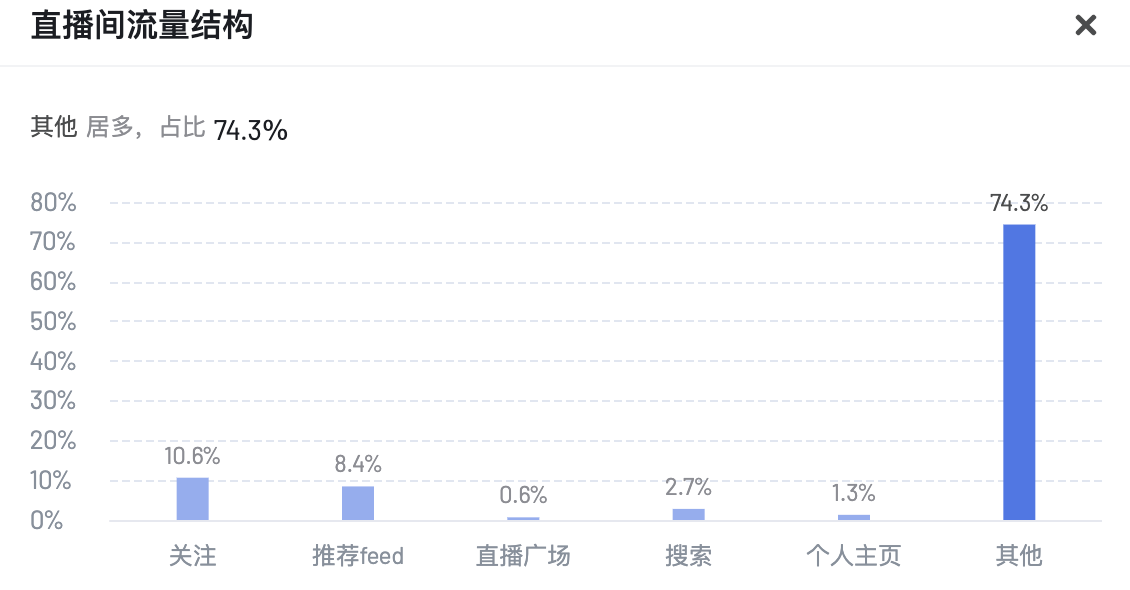
Task: Click the tall 其他 bar
Action: (x=1019, y=372)
